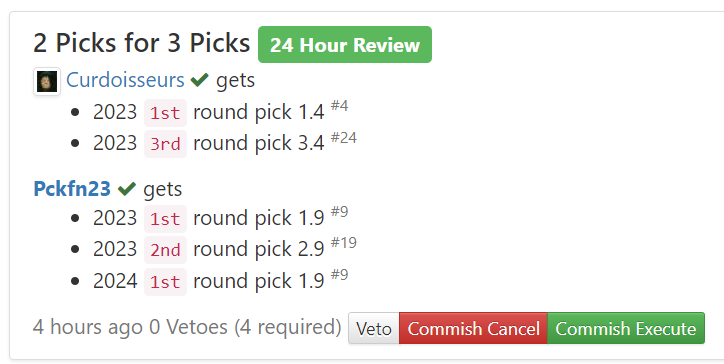Open the Pckfn23 team link

pos(72,188)
